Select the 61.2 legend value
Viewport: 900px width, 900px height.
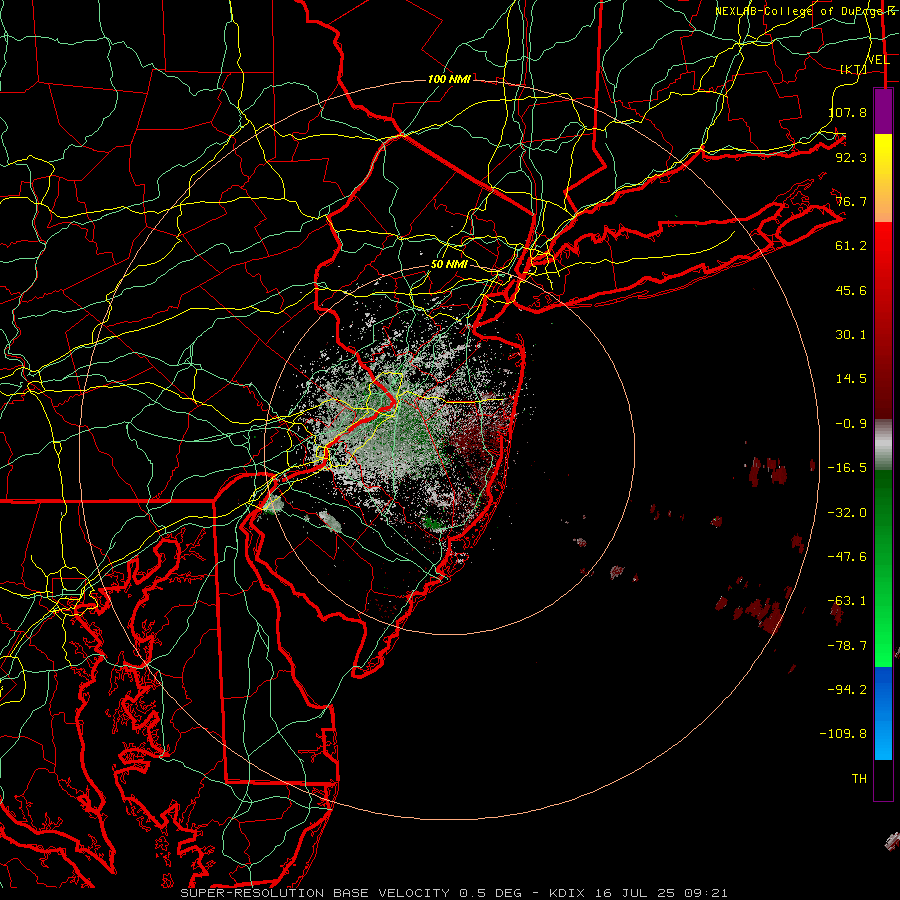pyautogui.click(x=851, y=246)
